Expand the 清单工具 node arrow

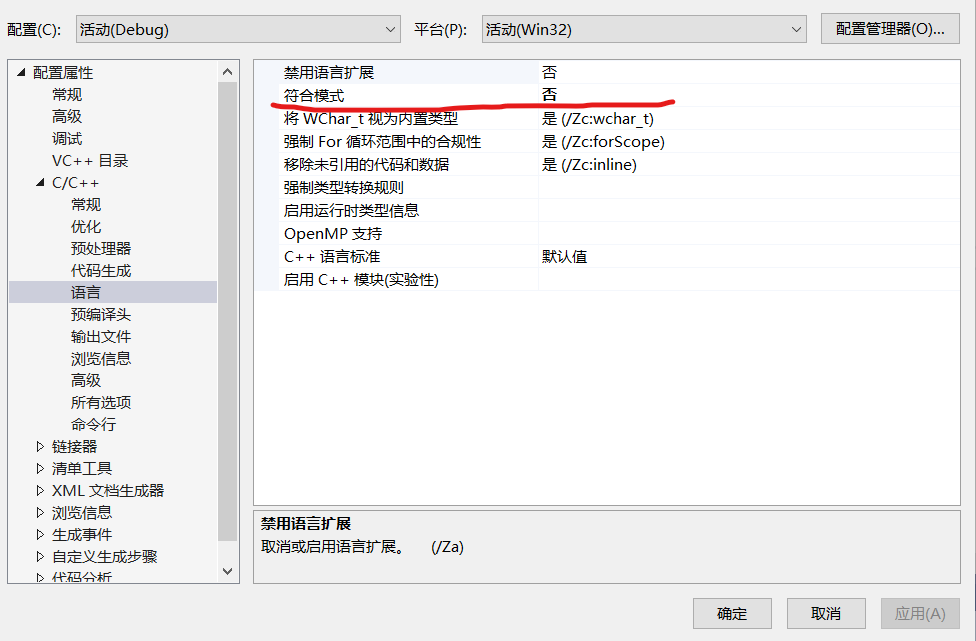pos(40,468)
